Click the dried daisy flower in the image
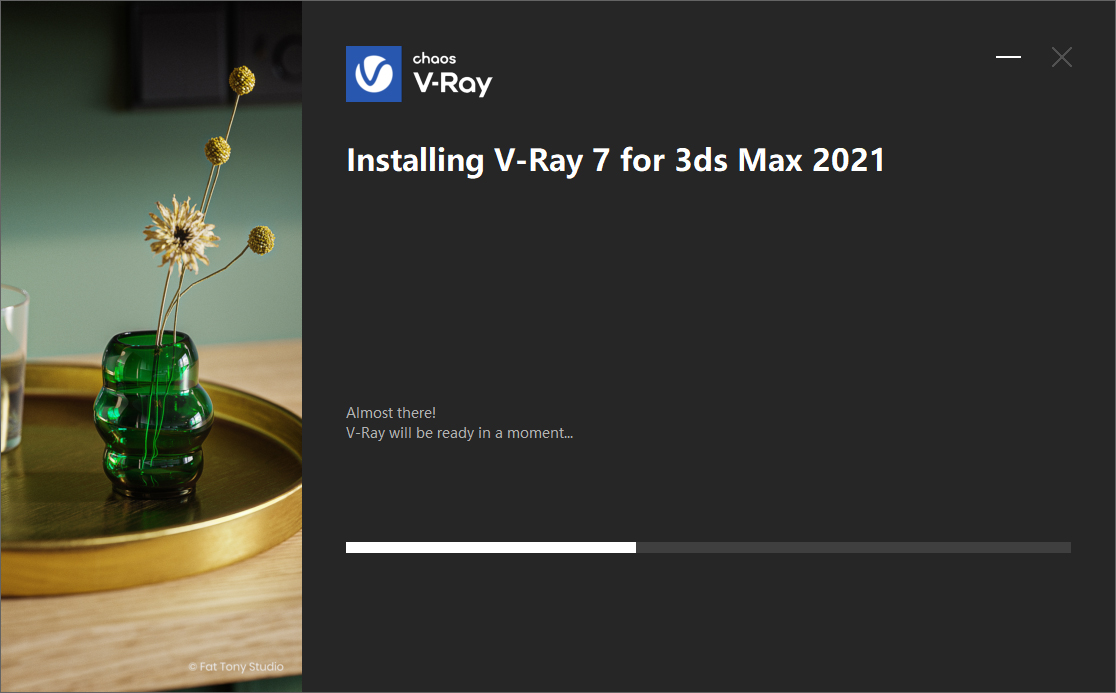Image resolution: width=1116 pixels, height=693 pixels. [181, 233]
